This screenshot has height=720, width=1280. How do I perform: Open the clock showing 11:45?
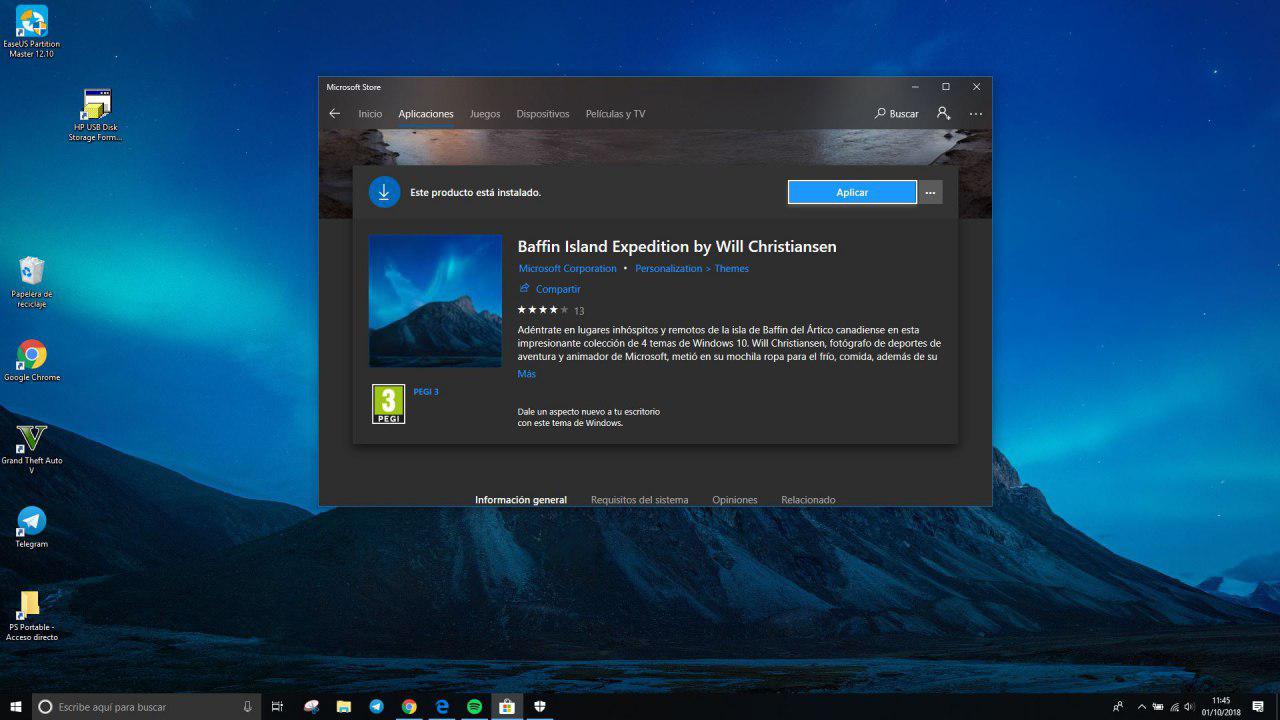(x=1221, y=707)
